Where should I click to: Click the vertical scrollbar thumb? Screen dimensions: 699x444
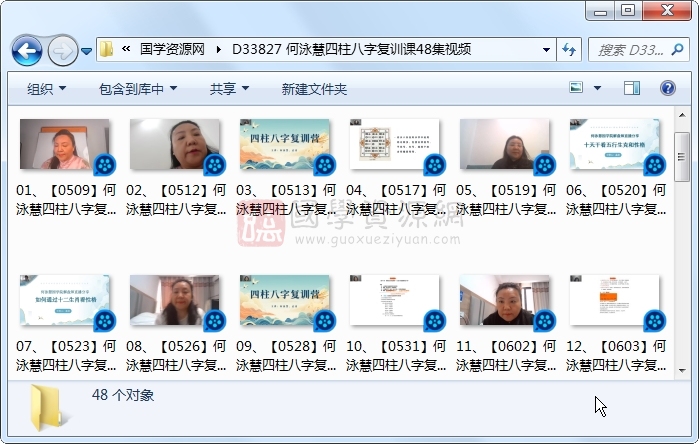pyautogui.click(x=682, y=157)
